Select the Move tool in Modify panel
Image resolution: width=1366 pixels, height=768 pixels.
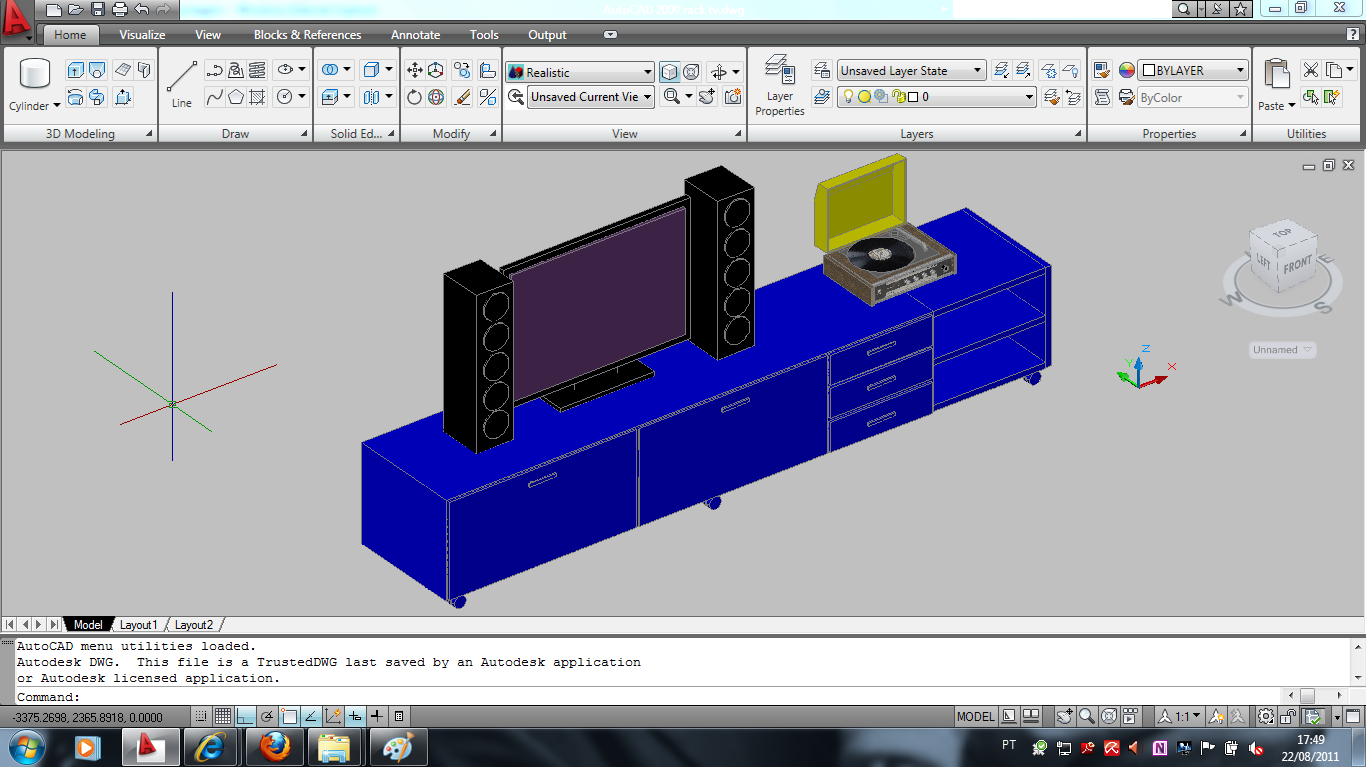pyautogui.click(x=414, y=69)
